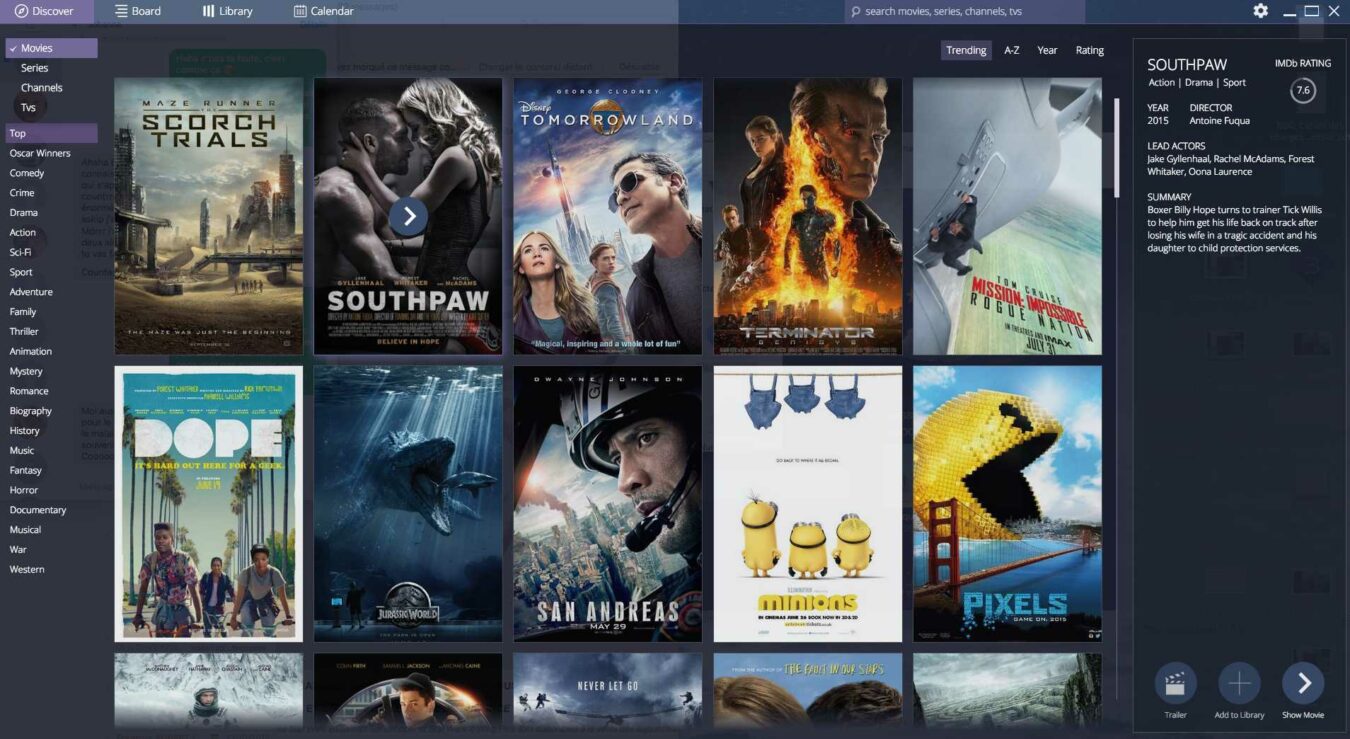This screenshot has width=1350, height=739.
Task: Click the Calendar icon
Action: point(300,11)
